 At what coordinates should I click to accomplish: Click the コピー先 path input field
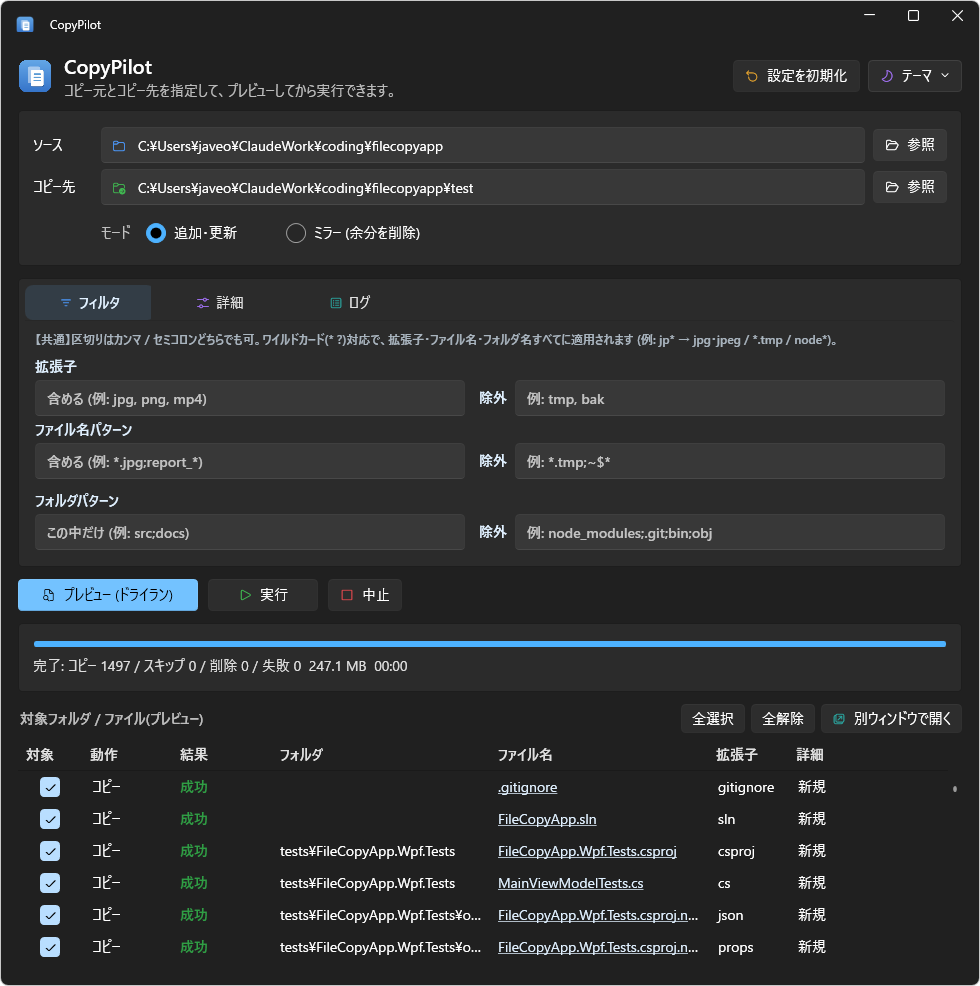tap(482, 187)
